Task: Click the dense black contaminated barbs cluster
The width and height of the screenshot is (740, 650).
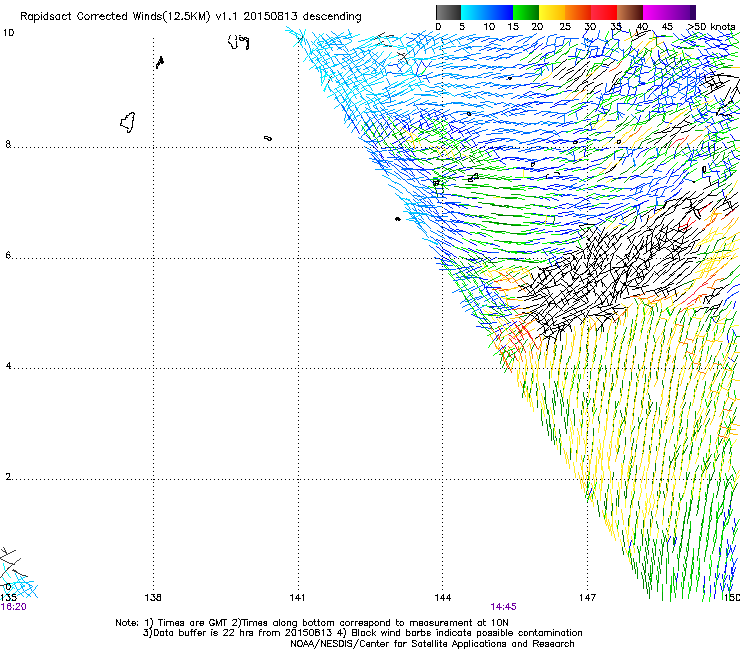Action: (609, 269)
